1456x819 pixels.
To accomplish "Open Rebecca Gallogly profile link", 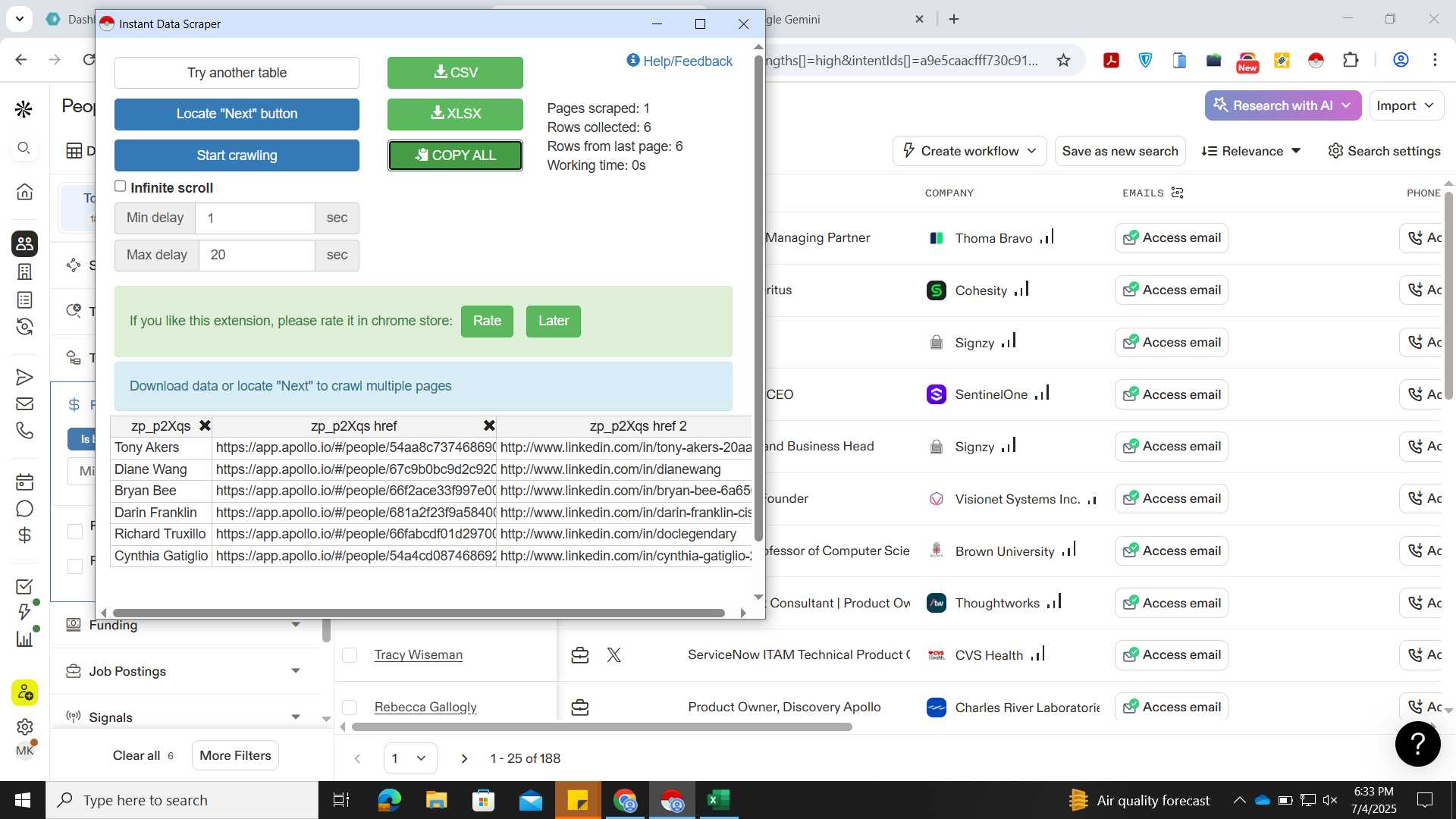I will [x=425, y=708].
